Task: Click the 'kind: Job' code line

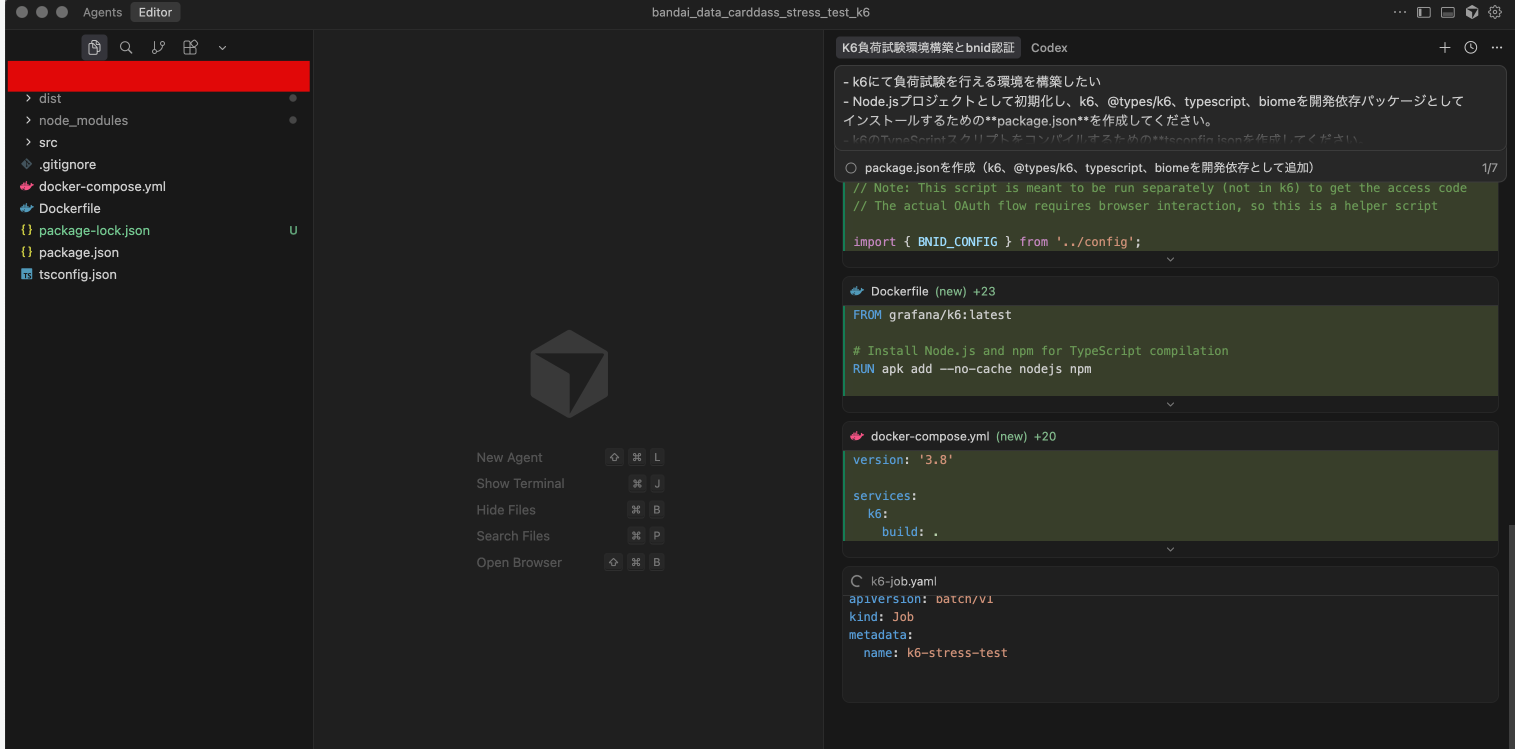Action: tap(881, 617)
